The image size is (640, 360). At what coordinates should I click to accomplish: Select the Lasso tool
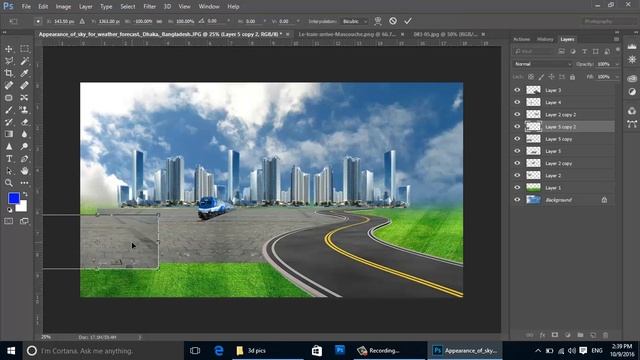9,61
